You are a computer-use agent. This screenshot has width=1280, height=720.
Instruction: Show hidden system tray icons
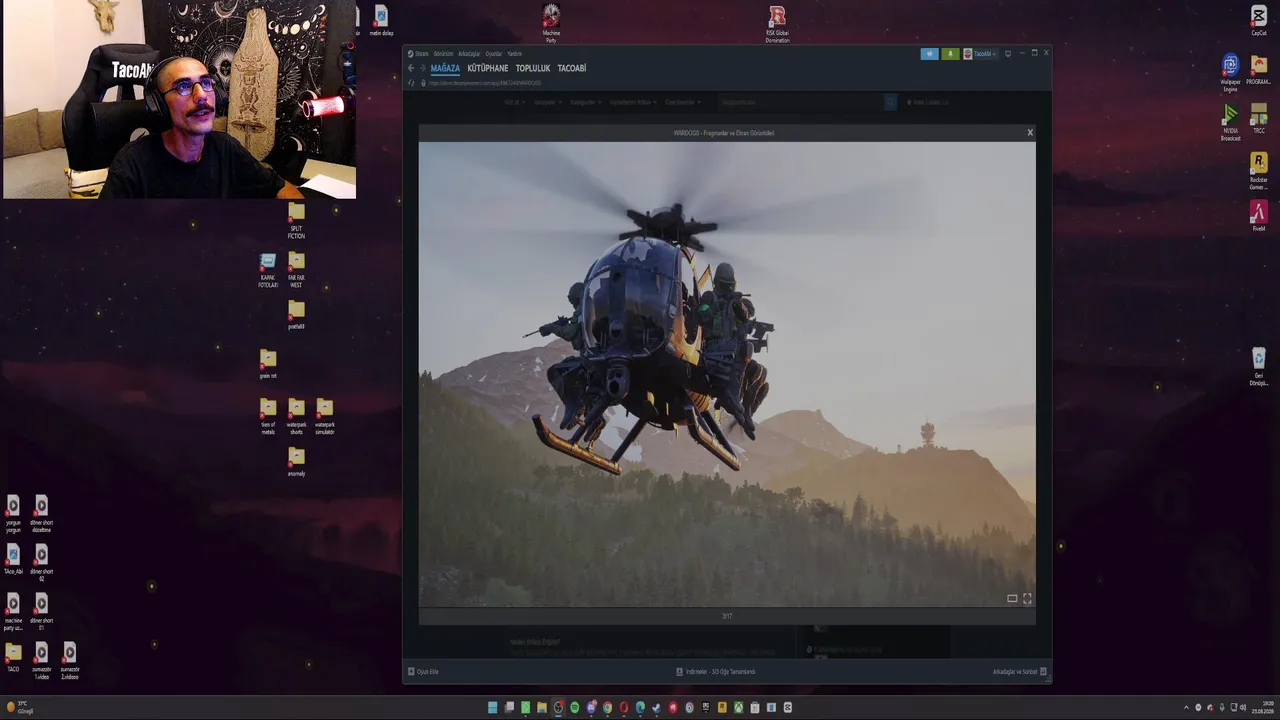pos(1186,708)
